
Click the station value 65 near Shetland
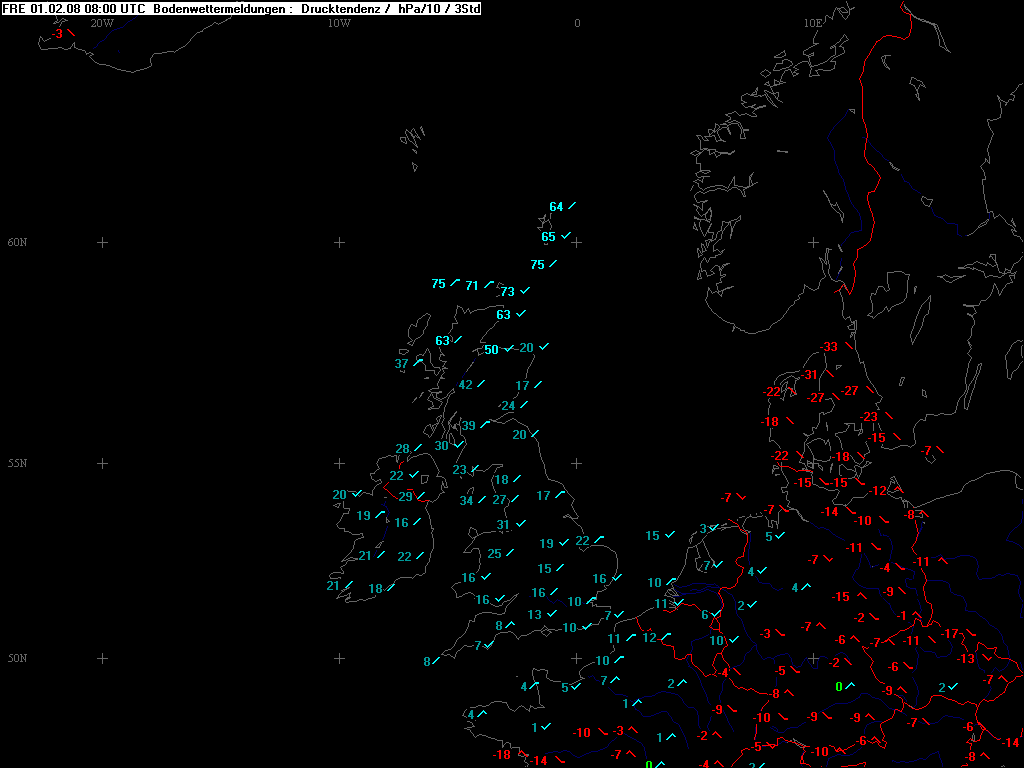(x=548, y=237)
